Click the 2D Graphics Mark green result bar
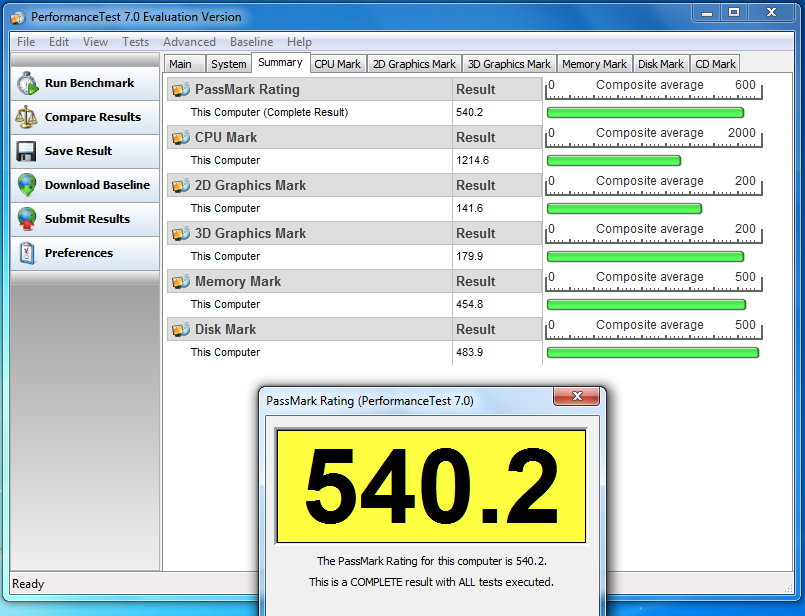 click(624, 208)
